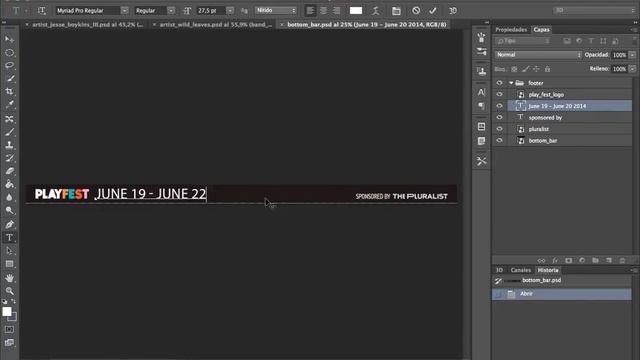This screenshot has height=360, width=640.
Task: Create warped text
Action: tap(376, 11)
